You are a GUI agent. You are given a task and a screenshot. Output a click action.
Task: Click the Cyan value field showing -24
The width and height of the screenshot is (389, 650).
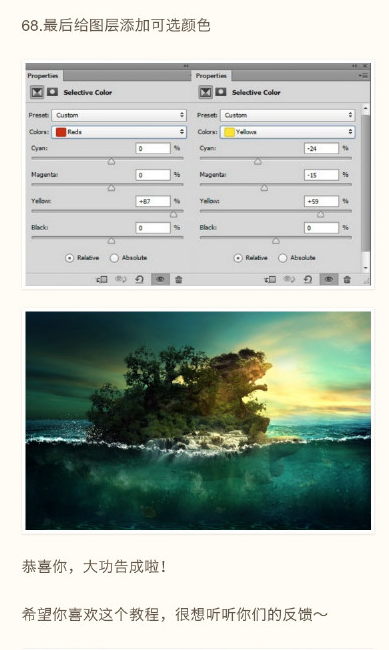pyautogui.click(x=321, y=148)
